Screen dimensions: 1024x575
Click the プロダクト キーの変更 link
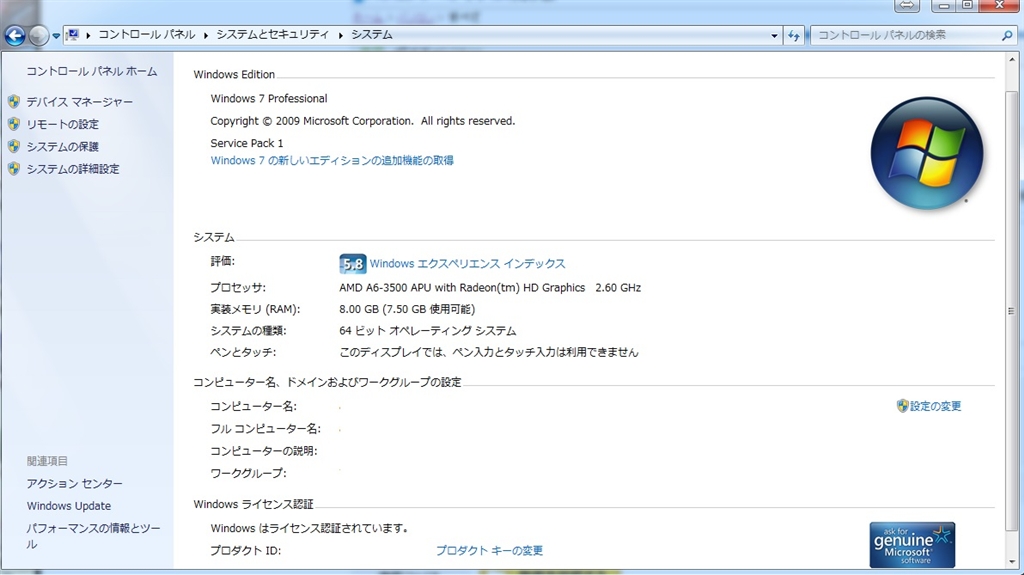point(489,551)
